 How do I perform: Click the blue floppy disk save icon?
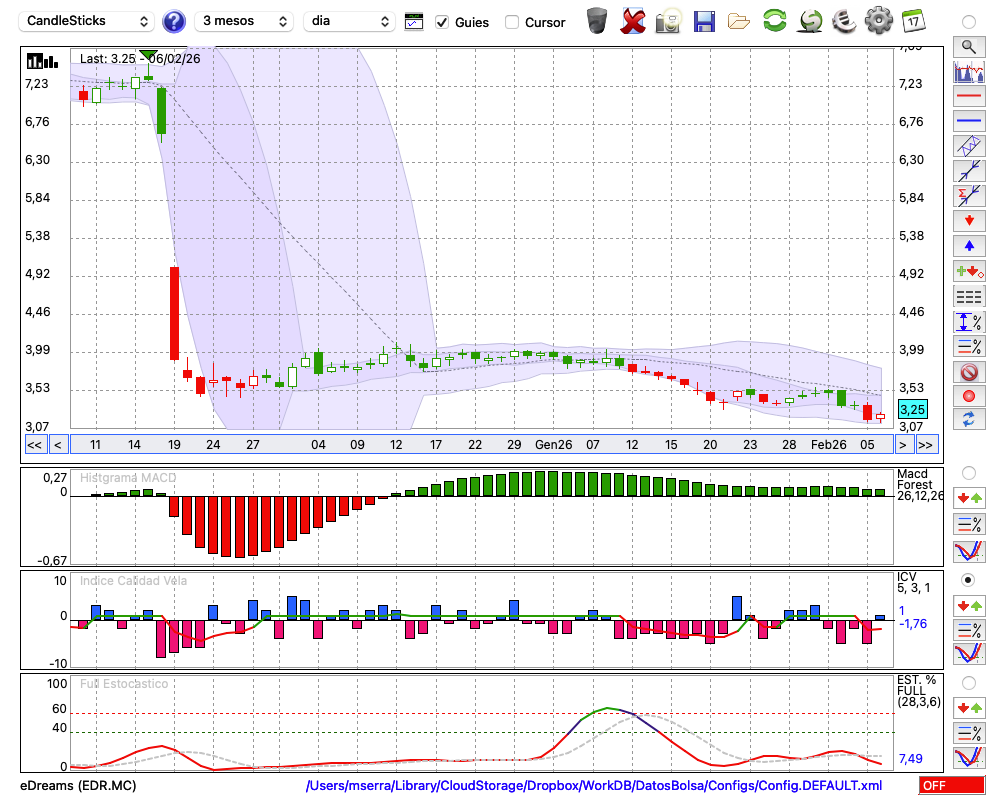[x=704, y=22]
